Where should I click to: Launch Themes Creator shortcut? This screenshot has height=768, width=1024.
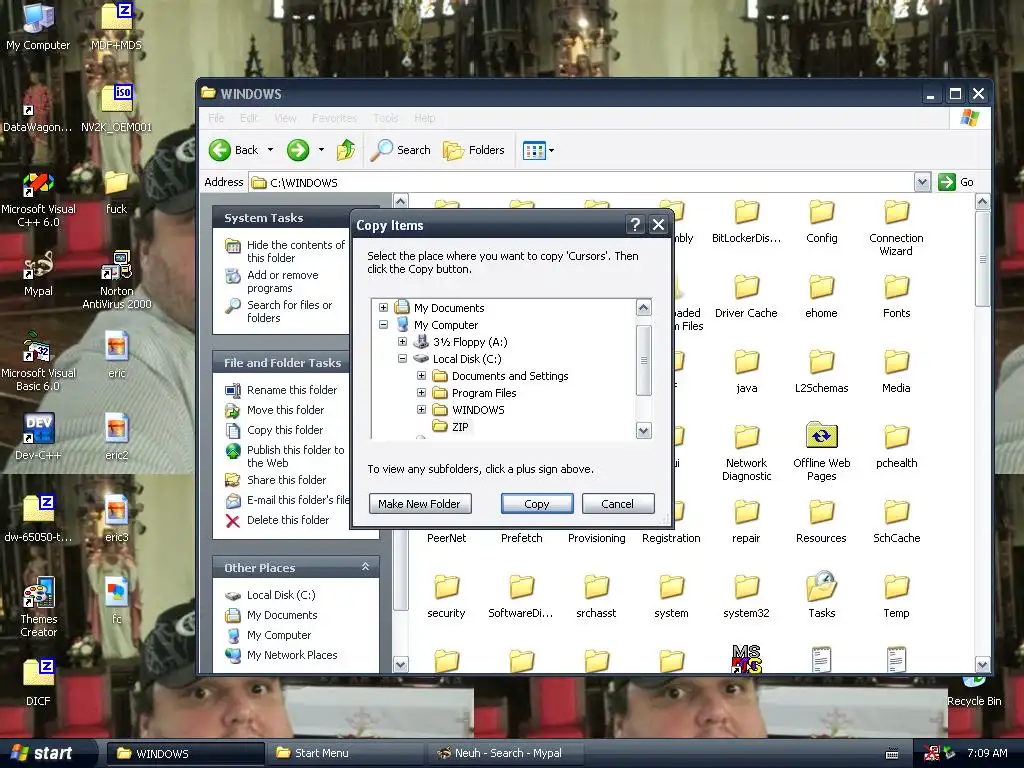click(38, 606)
